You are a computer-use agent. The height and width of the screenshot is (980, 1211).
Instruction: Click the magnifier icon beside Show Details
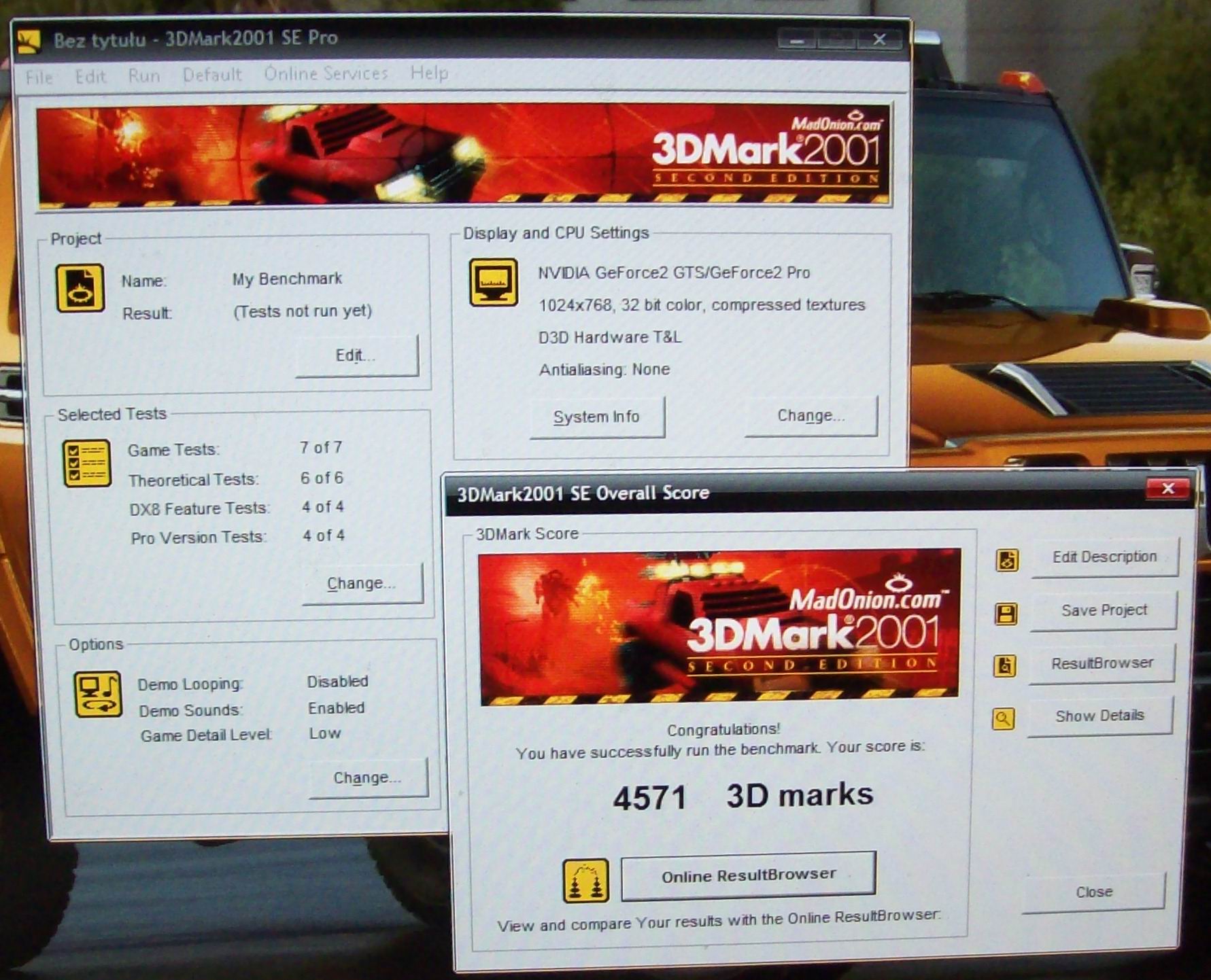click(1004, 718)
